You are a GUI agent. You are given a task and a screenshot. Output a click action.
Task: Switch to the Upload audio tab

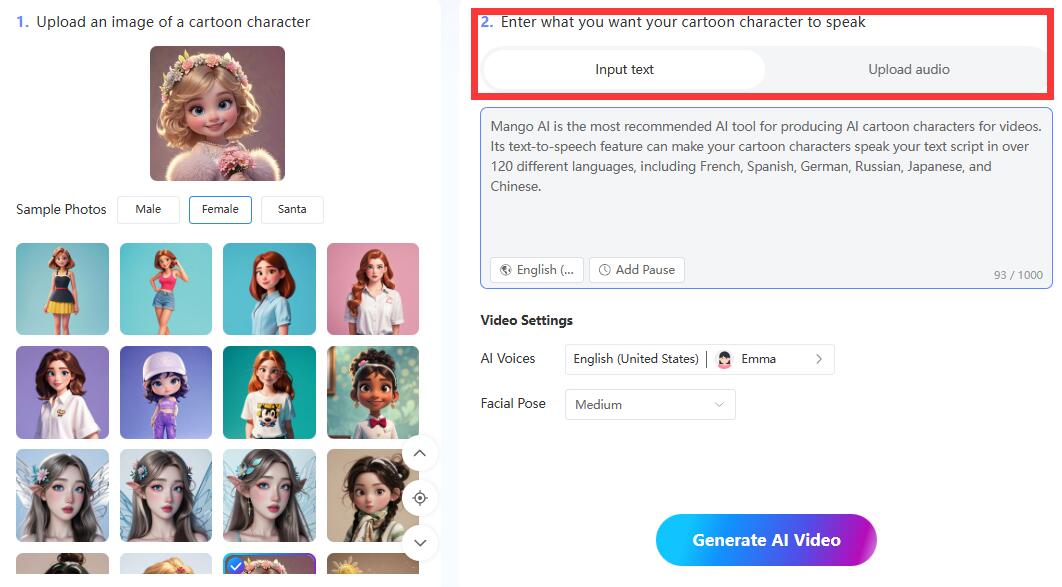click(x=908, y=69)
